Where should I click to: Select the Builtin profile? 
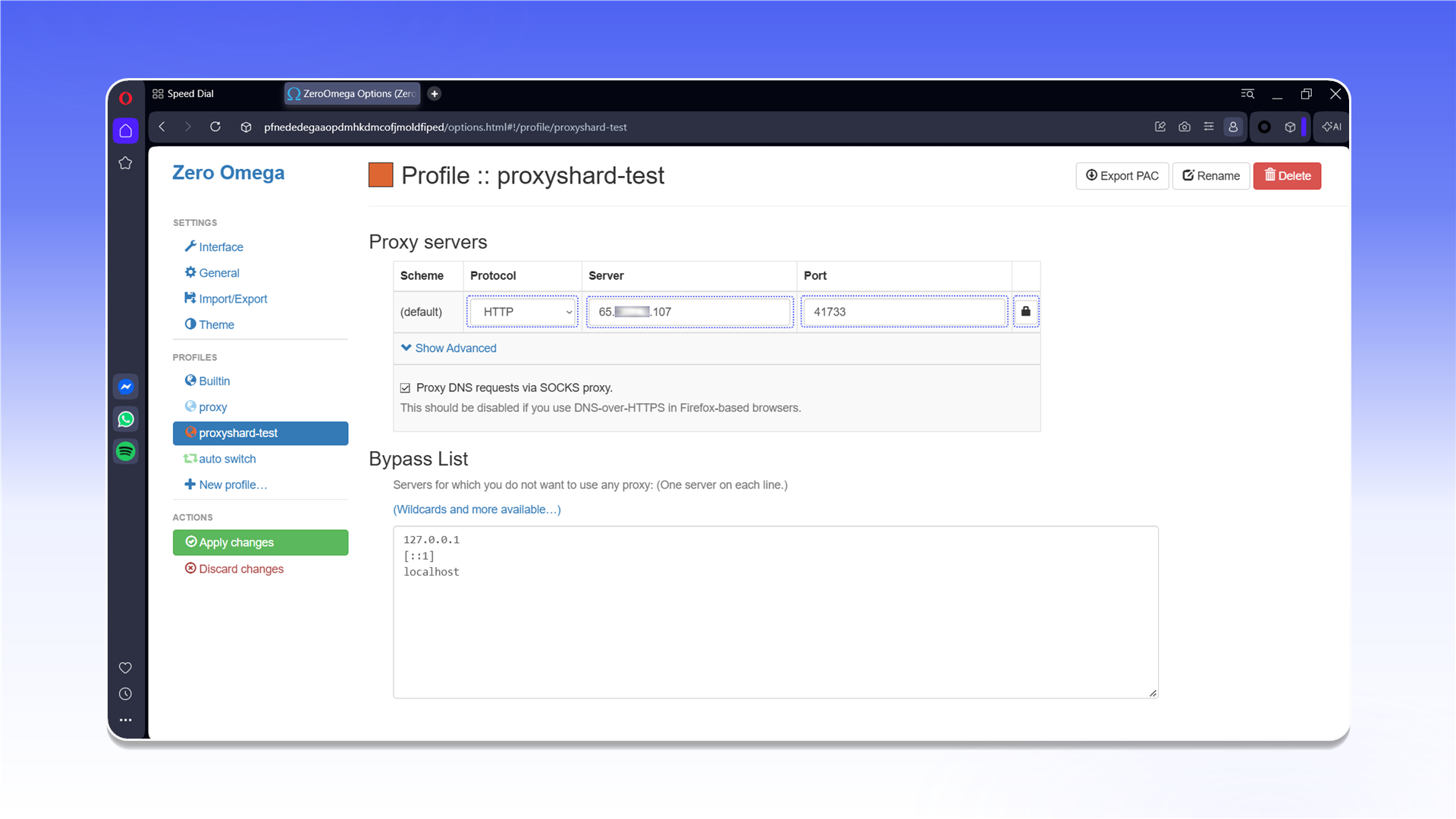[x=208, y=381]
